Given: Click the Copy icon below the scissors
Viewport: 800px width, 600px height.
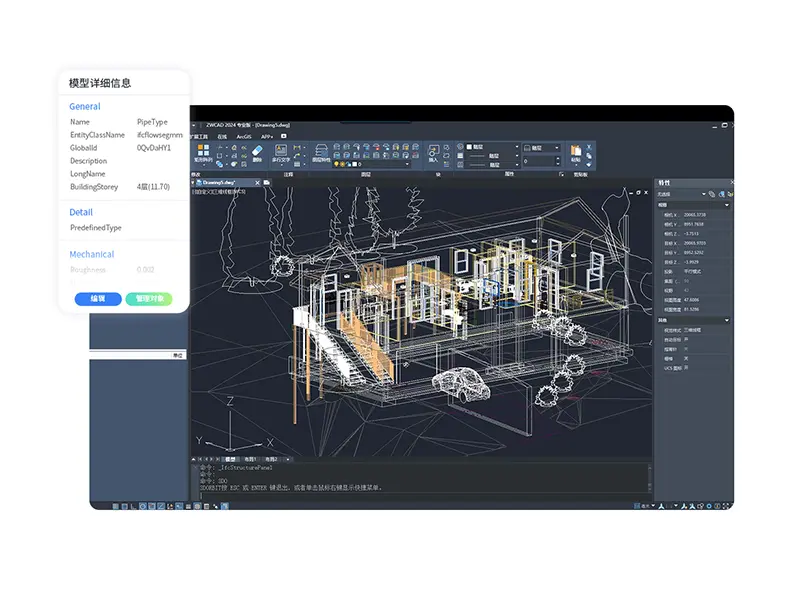Looking at the screenshot, I should tap(589, 156).
